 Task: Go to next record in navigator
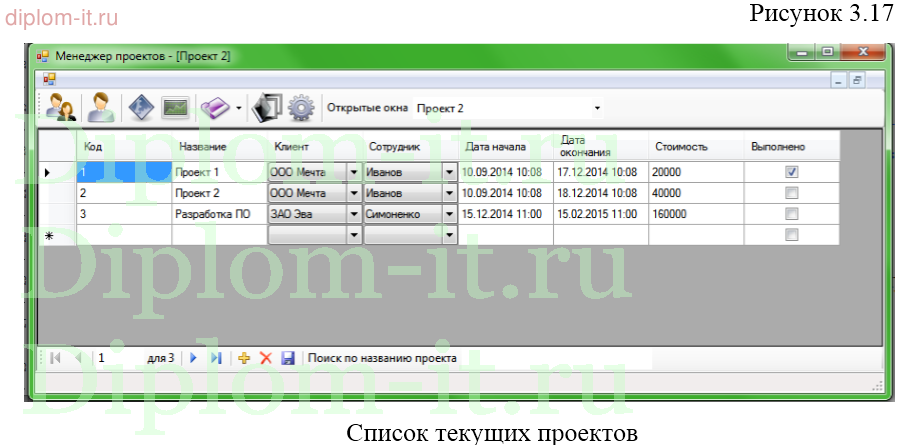(194, 358)
